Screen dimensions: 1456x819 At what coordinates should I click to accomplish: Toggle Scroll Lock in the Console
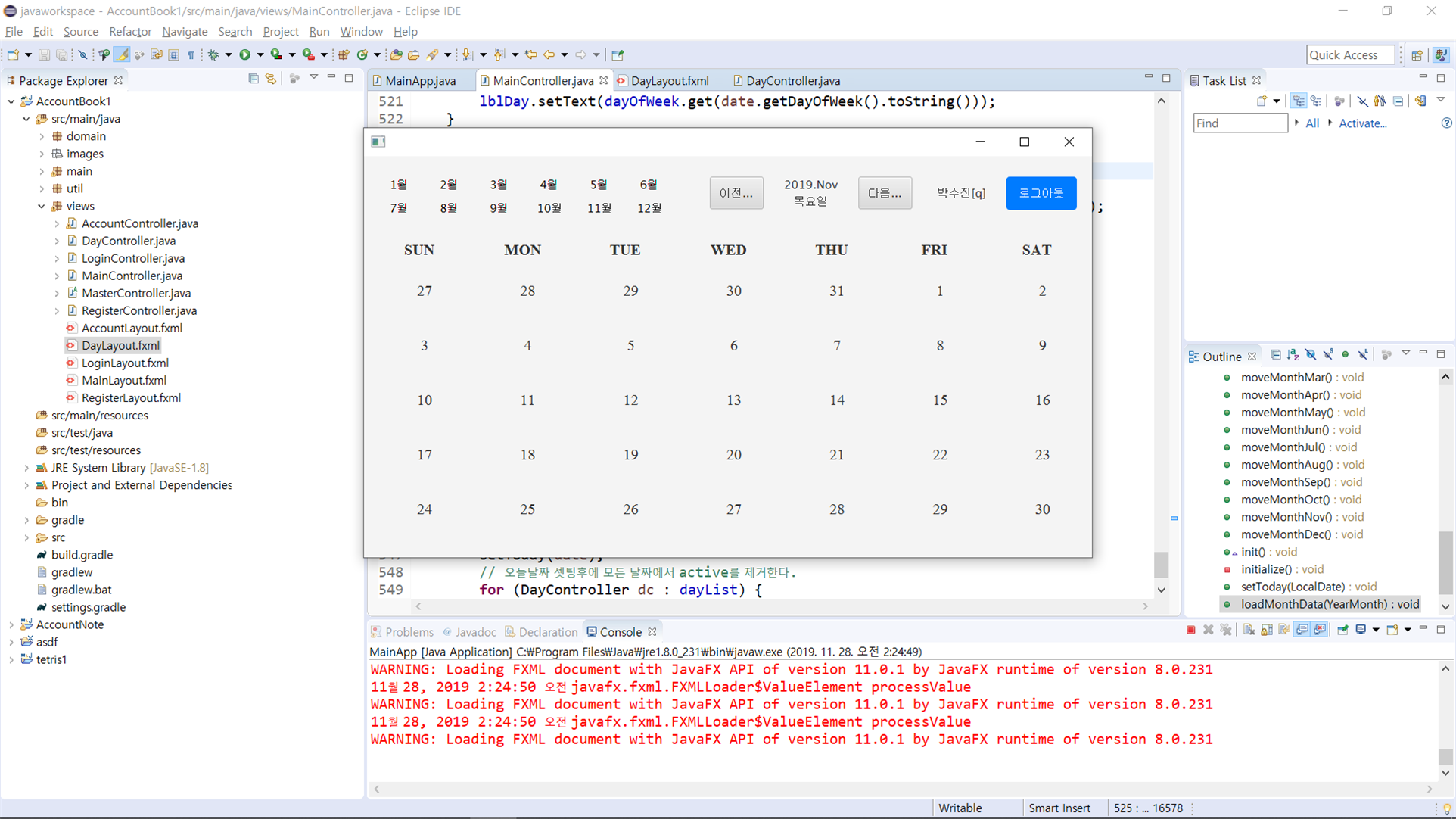click(1267, 629)
